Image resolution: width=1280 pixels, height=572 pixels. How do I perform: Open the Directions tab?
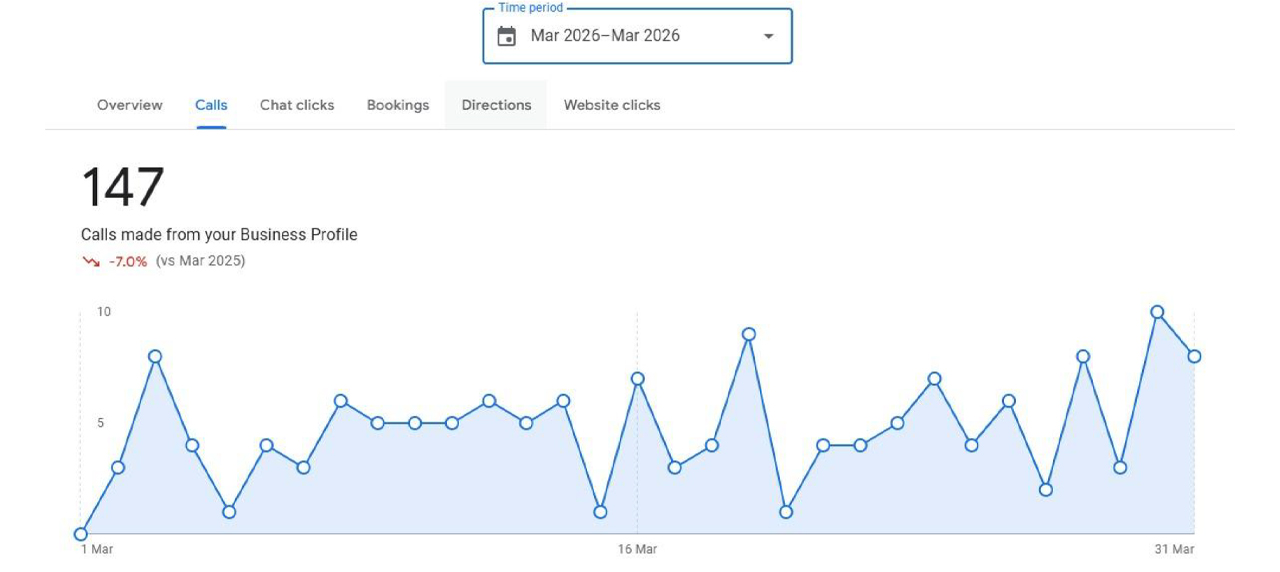click(x=496, y=105)
